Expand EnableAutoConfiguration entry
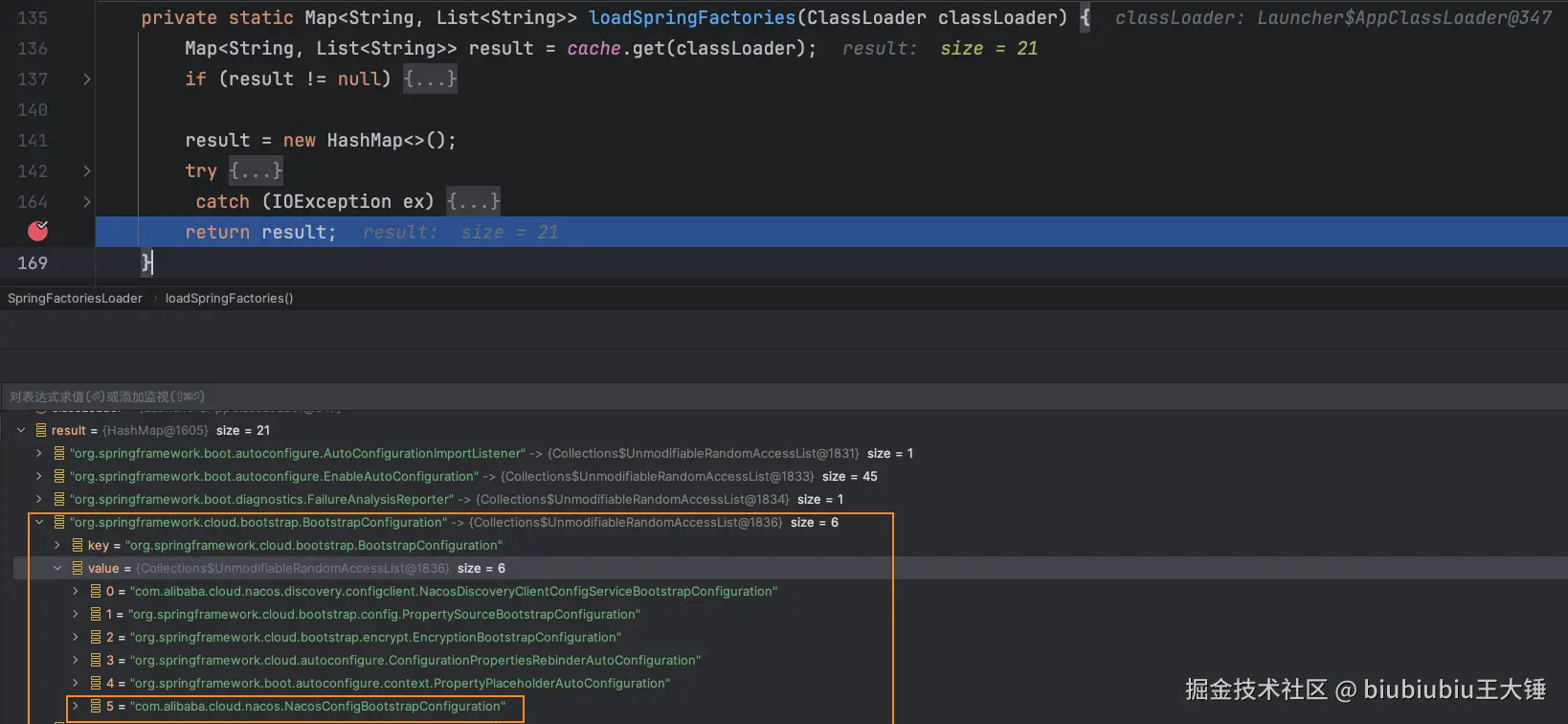1568x724 pixels. click(39, 476)
